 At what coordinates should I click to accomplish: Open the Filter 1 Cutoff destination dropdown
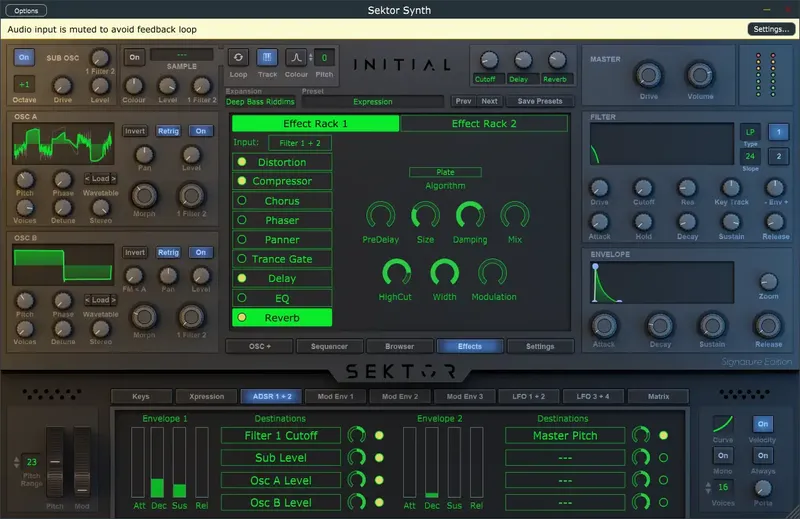point(283,435)
